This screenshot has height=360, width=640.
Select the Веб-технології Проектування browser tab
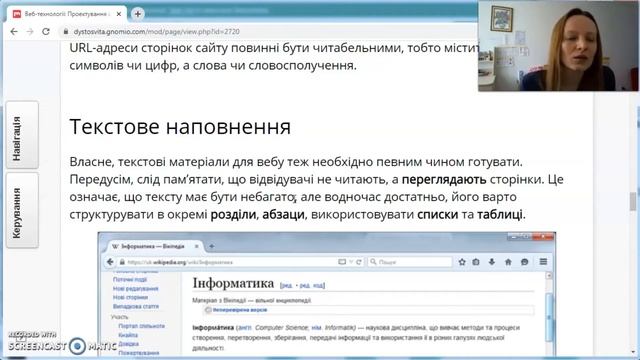(x=67, y=14)
